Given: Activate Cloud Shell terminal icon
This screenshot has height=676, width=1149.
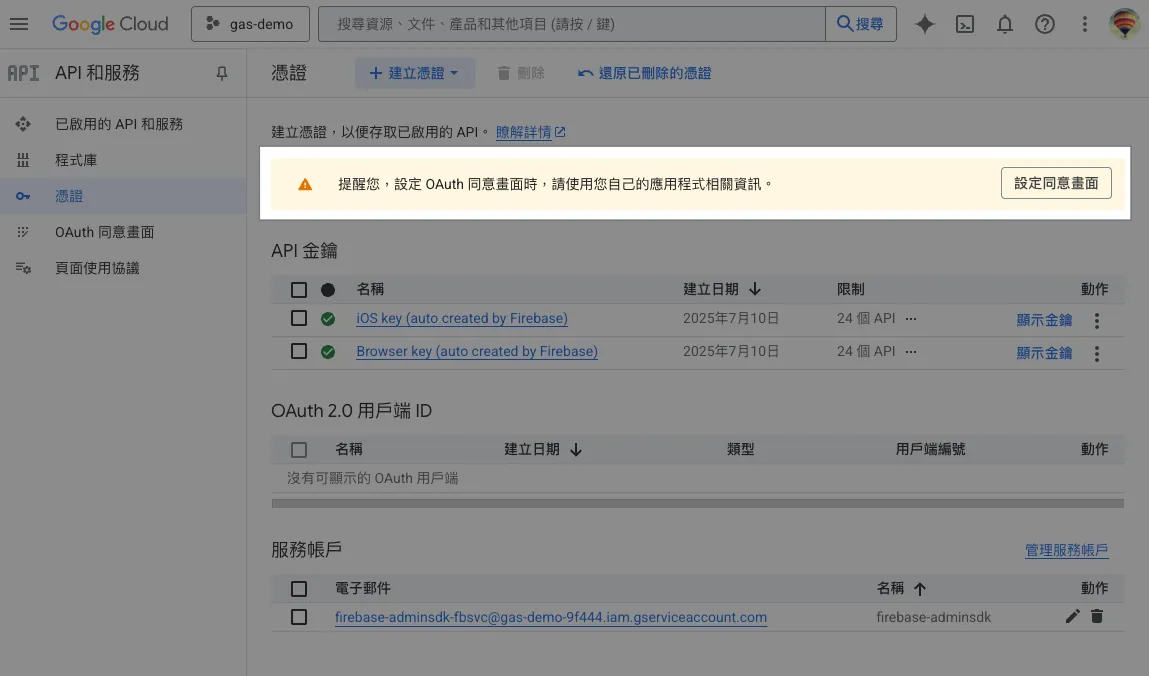Looking at the screenshot, I should click(x=965, y=25).
